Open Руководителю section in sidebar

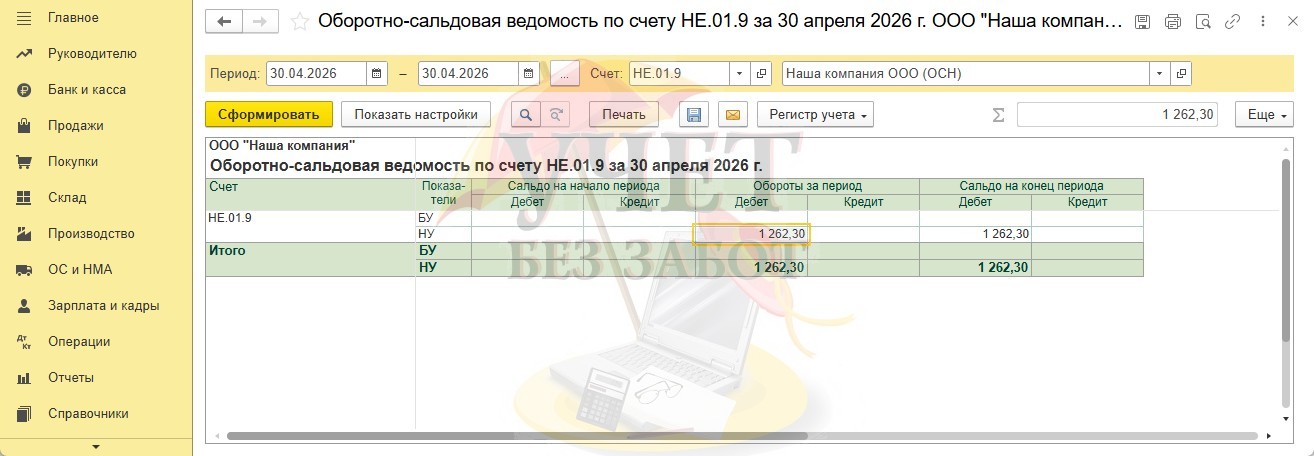[x=92, y=54]
